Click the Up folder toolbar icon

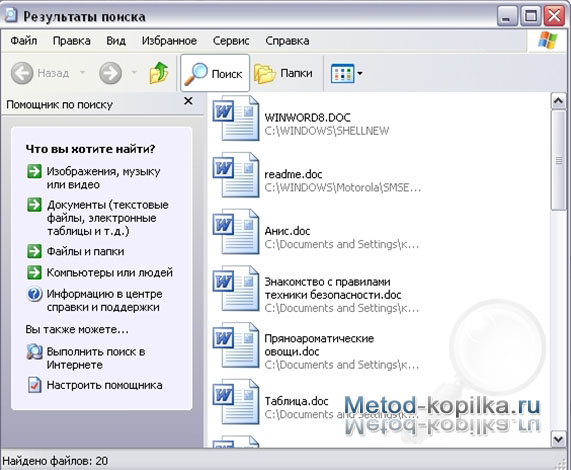click(158, 73)
